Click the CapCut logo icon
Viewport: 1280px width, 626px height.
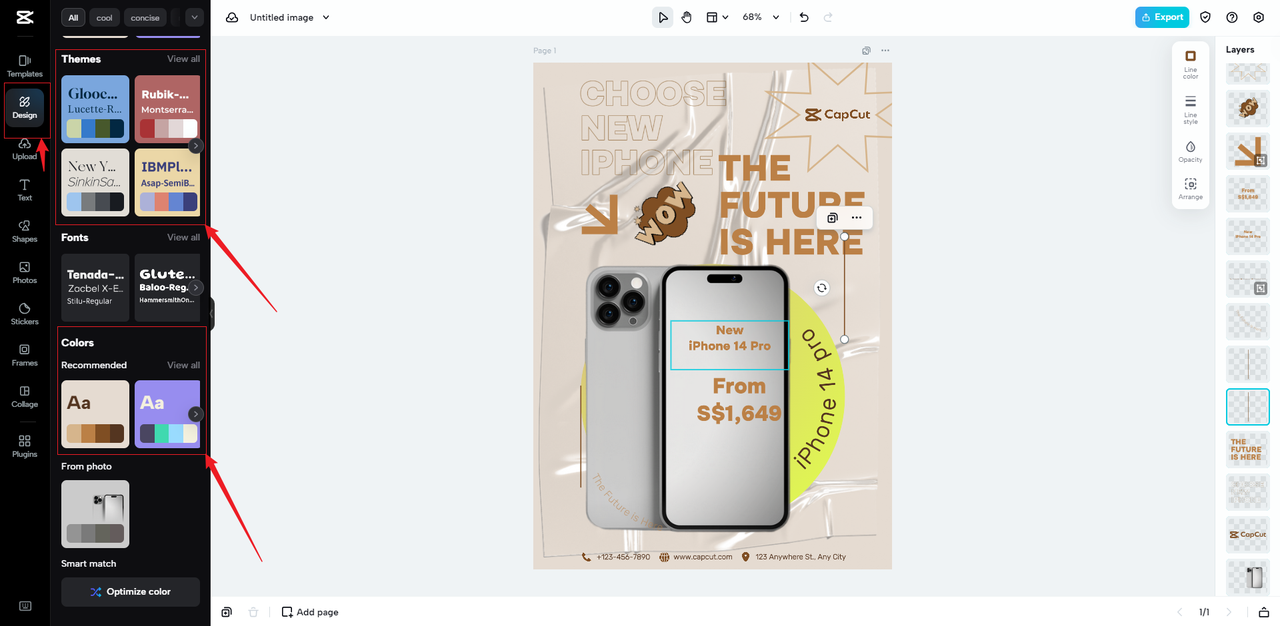[25, 17]
